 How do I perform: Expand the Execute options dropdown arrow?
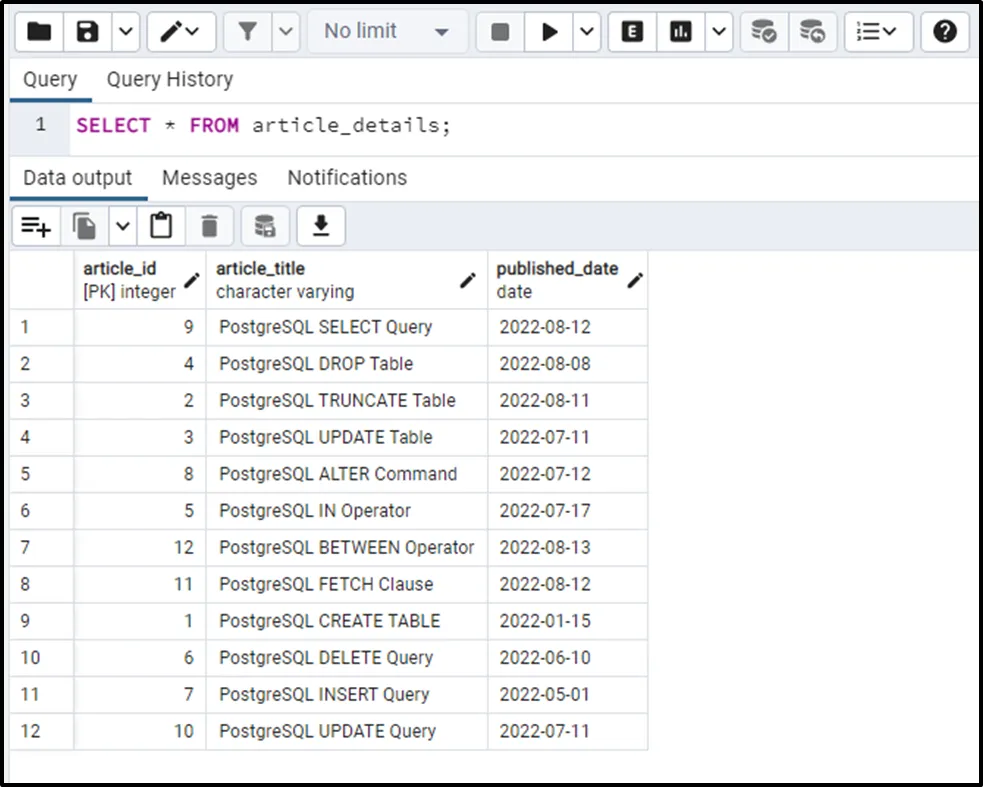[x=585, y=32]
